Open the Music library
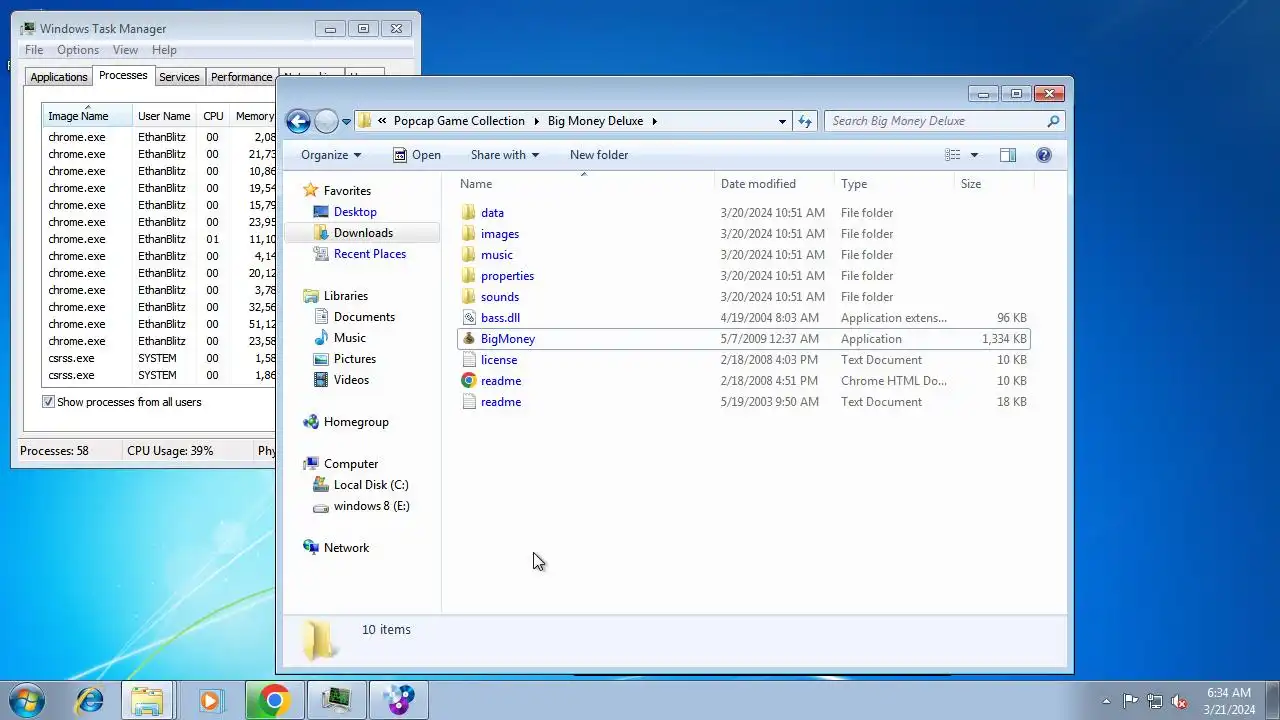This screenshot has width=1280, height=720. [350, 338]
